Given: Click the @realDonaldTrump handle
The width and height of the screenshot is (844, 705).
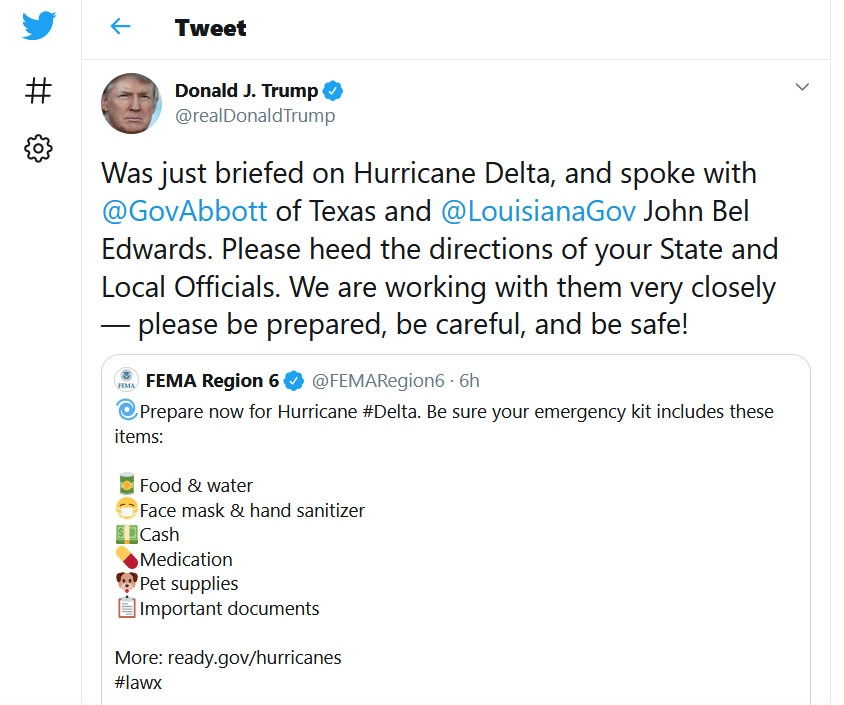Looking at the screenshot, I should pos(255,116).
